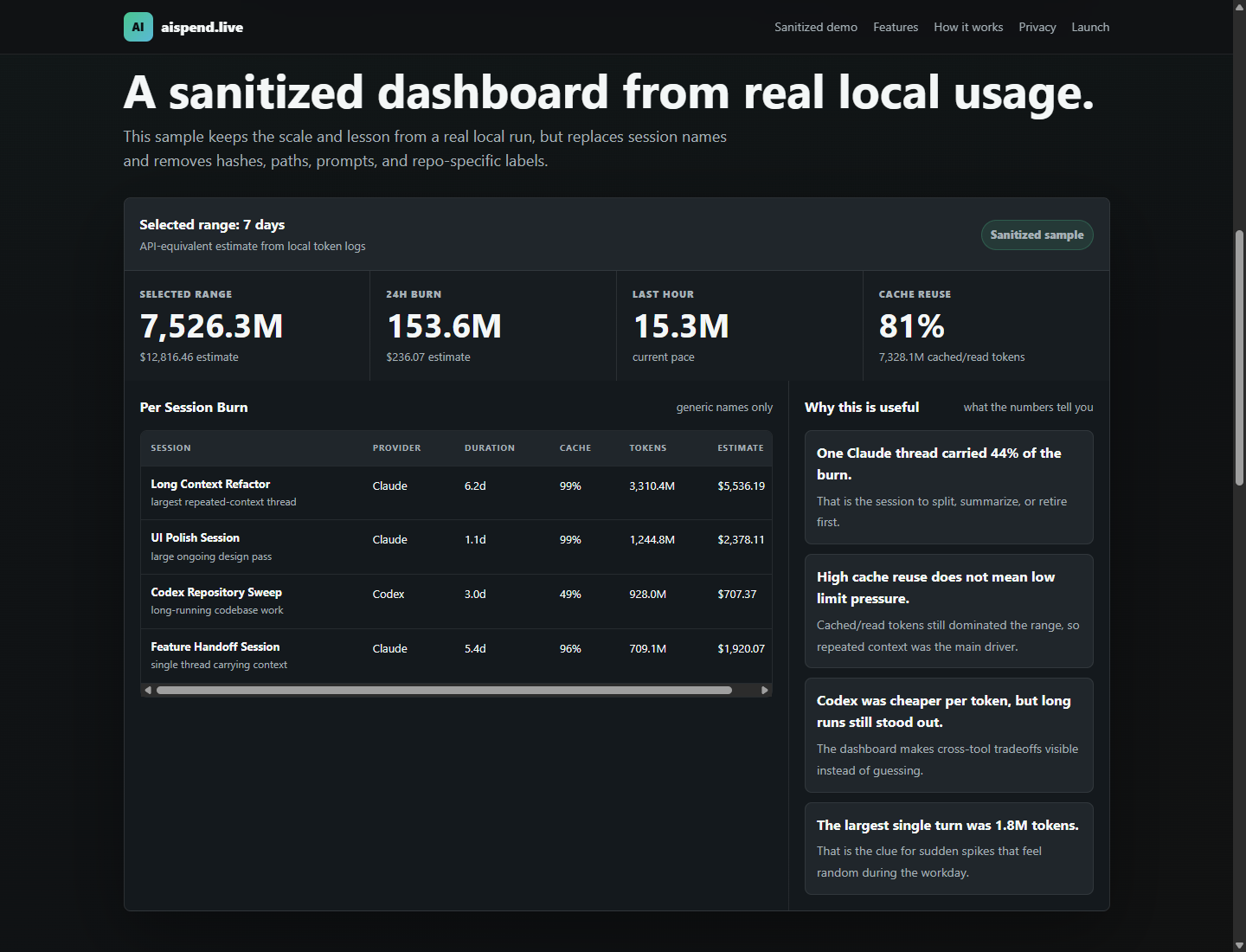
Task: Click the 'One Claude thread carried 44%' card
Action: click(948, 487)
